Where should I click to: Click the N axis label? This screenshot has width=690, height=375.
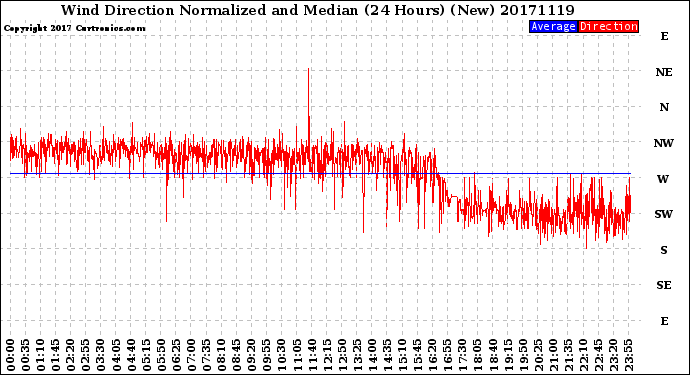(x=664, y=107)
